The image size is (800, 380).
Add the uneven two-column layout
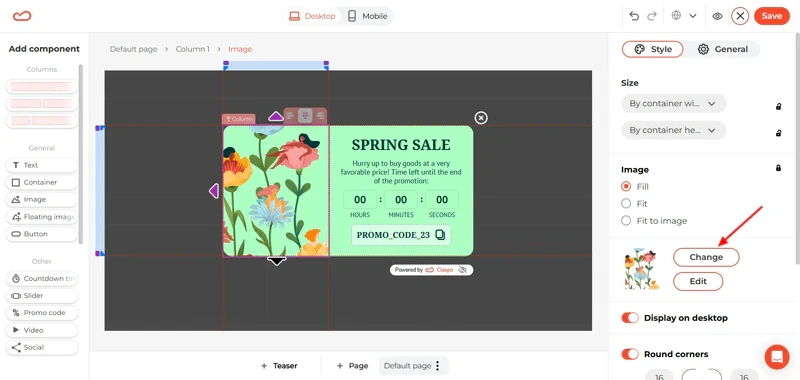tap(41, 121)
